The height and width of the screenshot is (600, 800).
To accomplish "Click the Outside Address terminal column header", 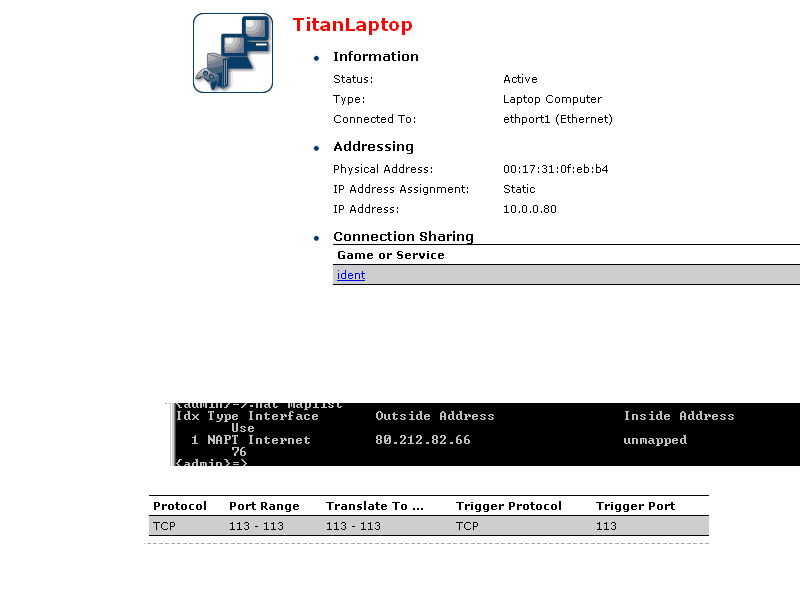I will pyautogui.click(x=435, y=416).
